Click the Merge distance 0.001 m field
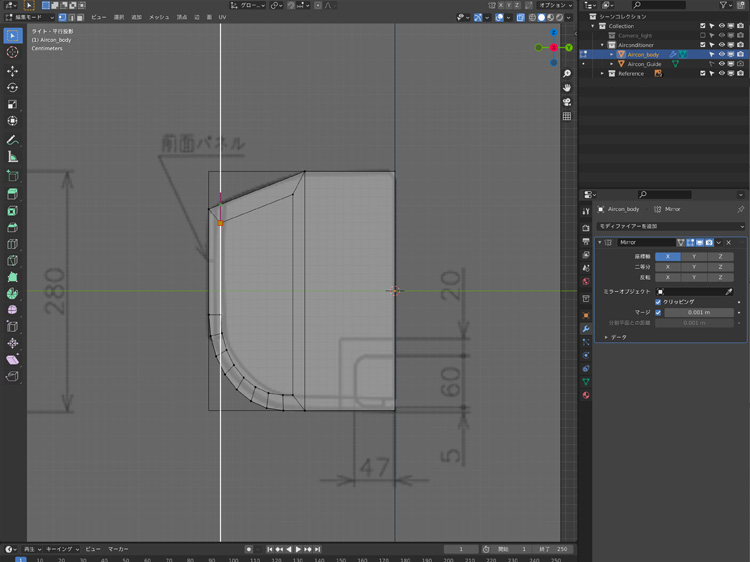 point(698,312)
